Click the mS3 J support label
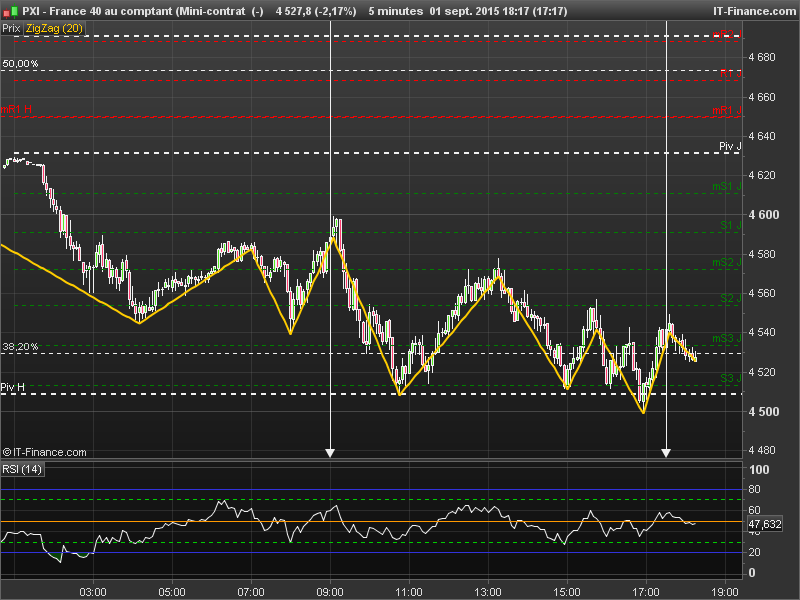 727,338
